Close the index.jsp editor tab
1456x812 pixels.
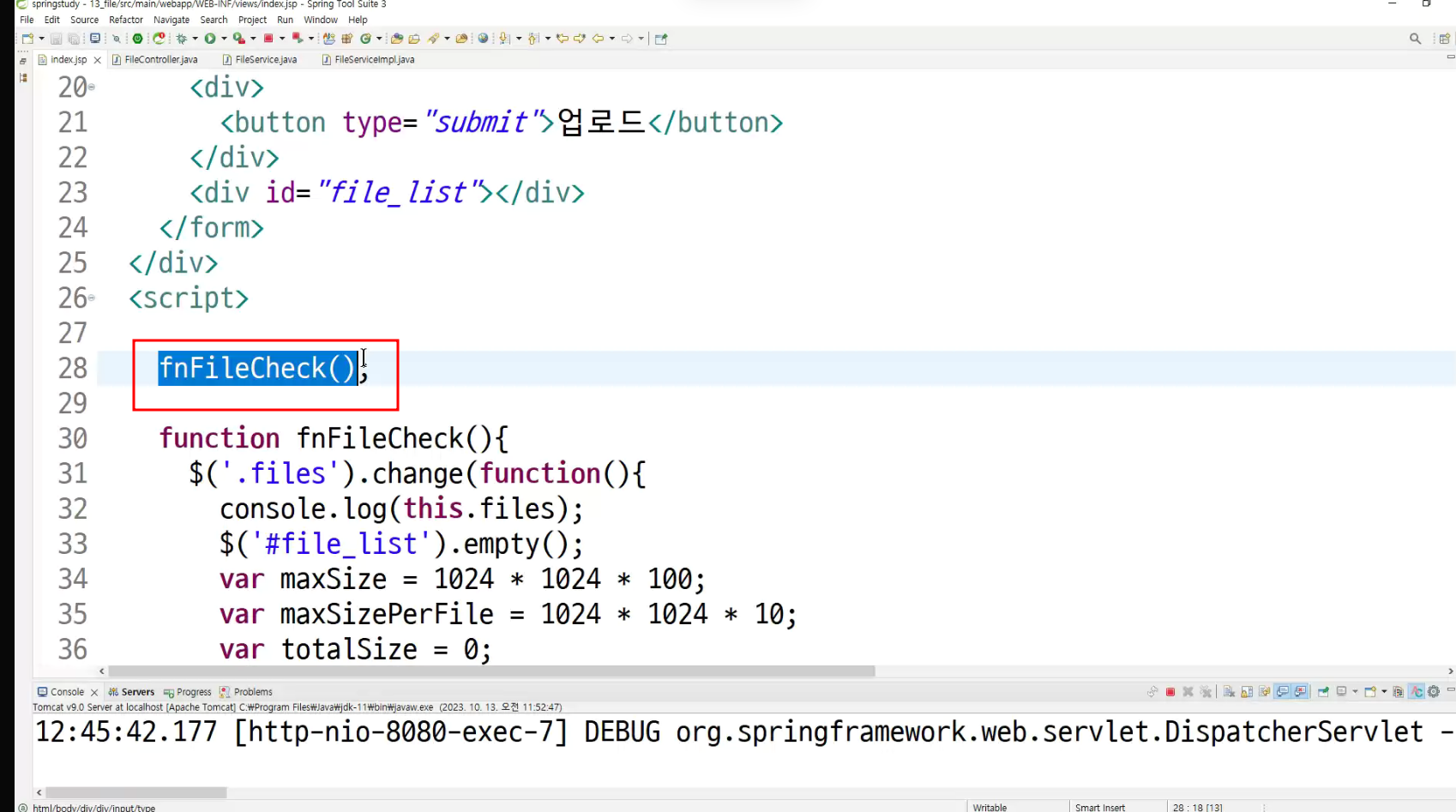coord(97,60)
